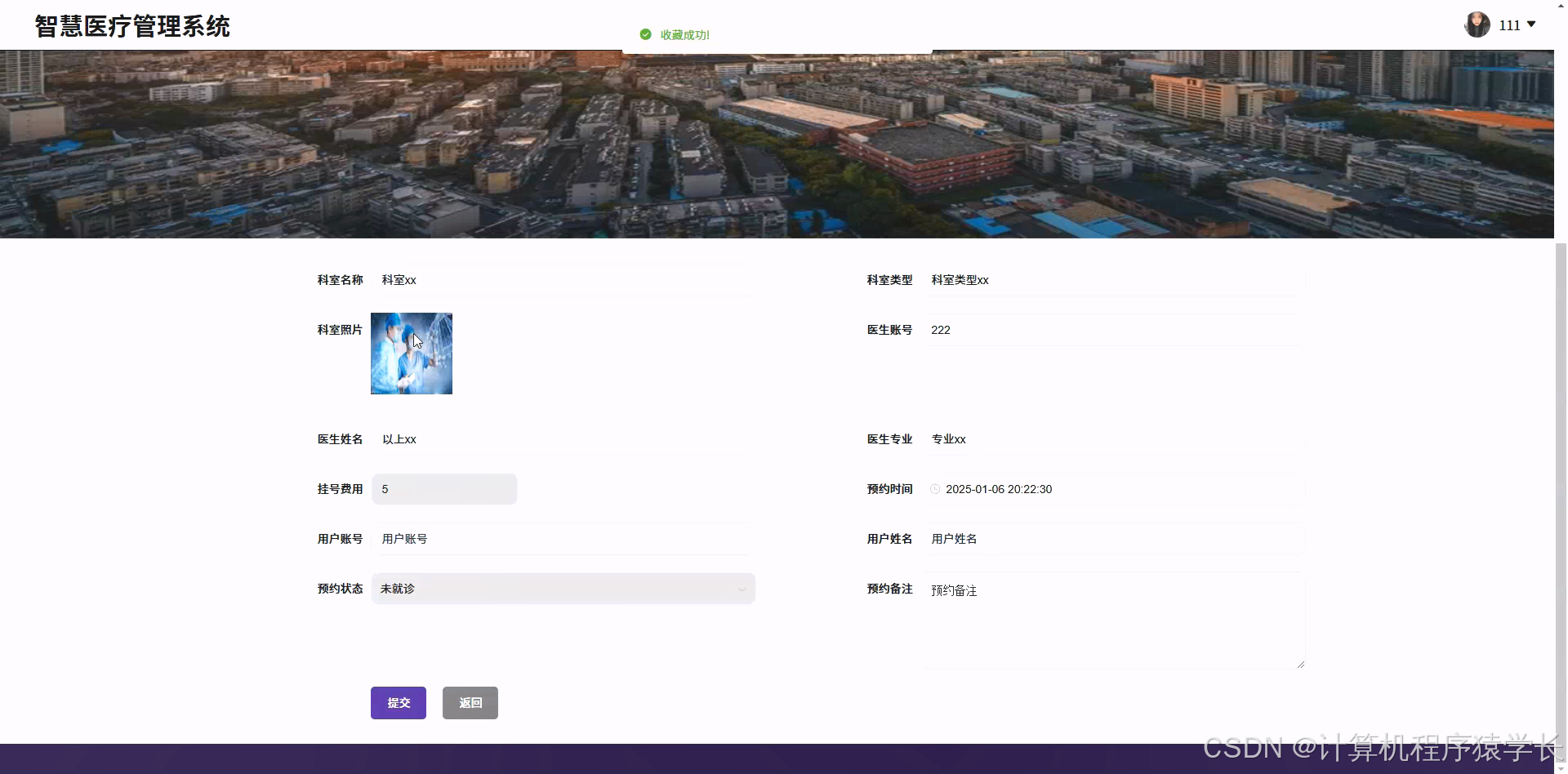Click the 预约备注 textarea
The height and width of the screenshot is (774, 1568).
[x=1112, y=621]
